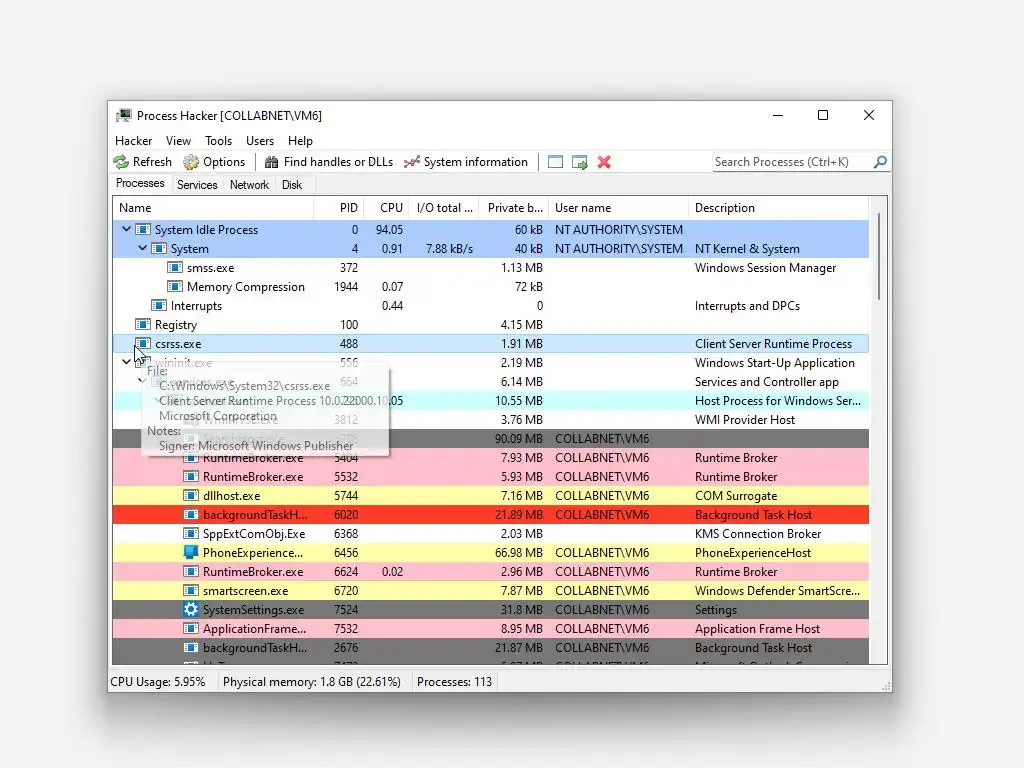Maximize the Process Hacker window
The width and height of the screenshot is (1024, 768).
tap(823, 115)
